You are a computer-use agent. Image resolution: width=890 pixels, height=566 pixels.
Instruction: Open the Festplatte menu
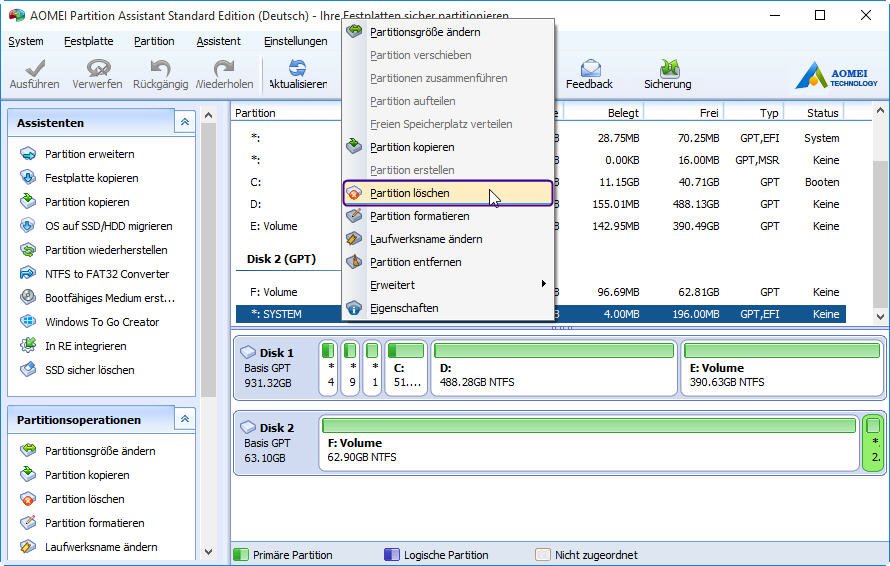tap(89, 41)
